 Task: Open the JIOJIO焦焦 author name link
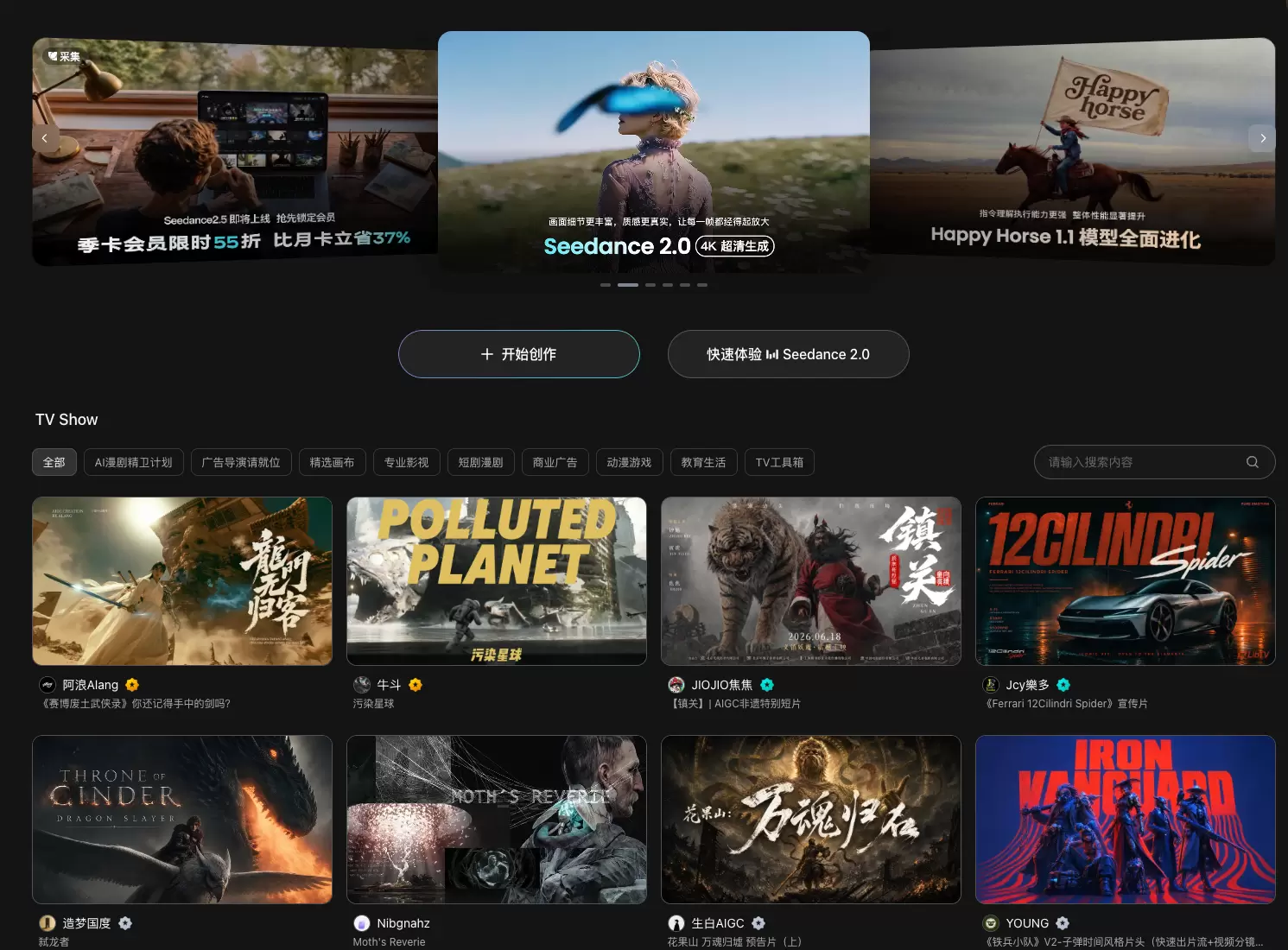tap(722, 685)
